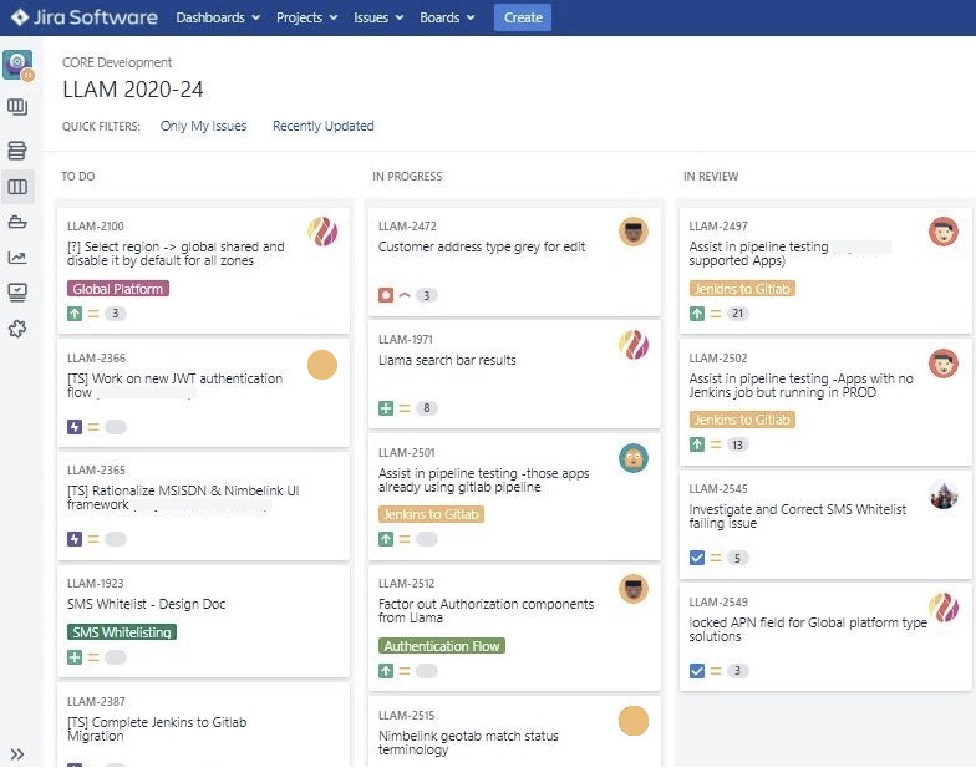Click the teal avatar on LLAM-2501
Viewport: 976px width, 768px height.
634,458
